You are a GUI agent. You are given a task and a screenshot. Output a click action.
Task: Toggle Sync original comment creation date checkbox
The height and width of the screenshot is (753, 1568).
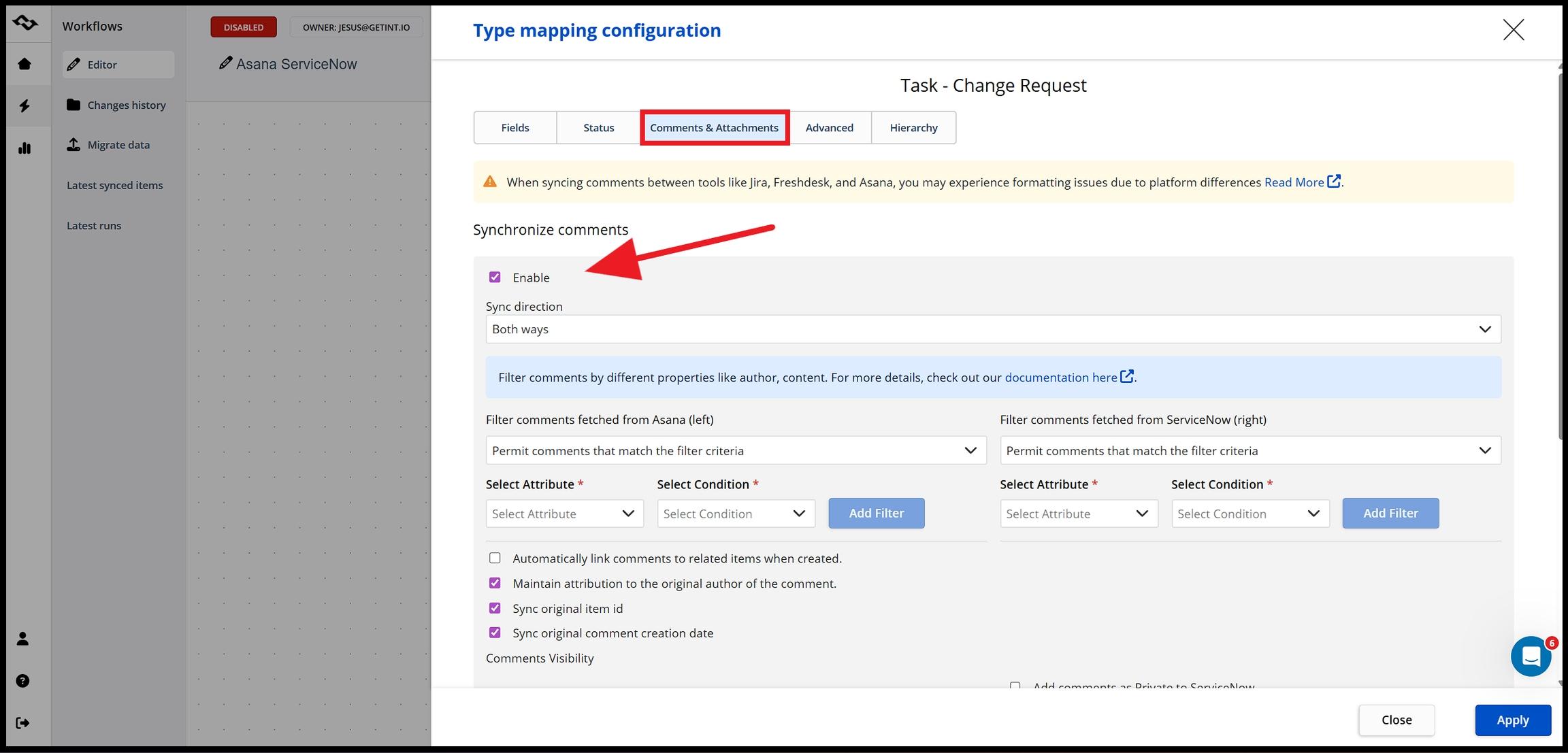pos(495,633)
